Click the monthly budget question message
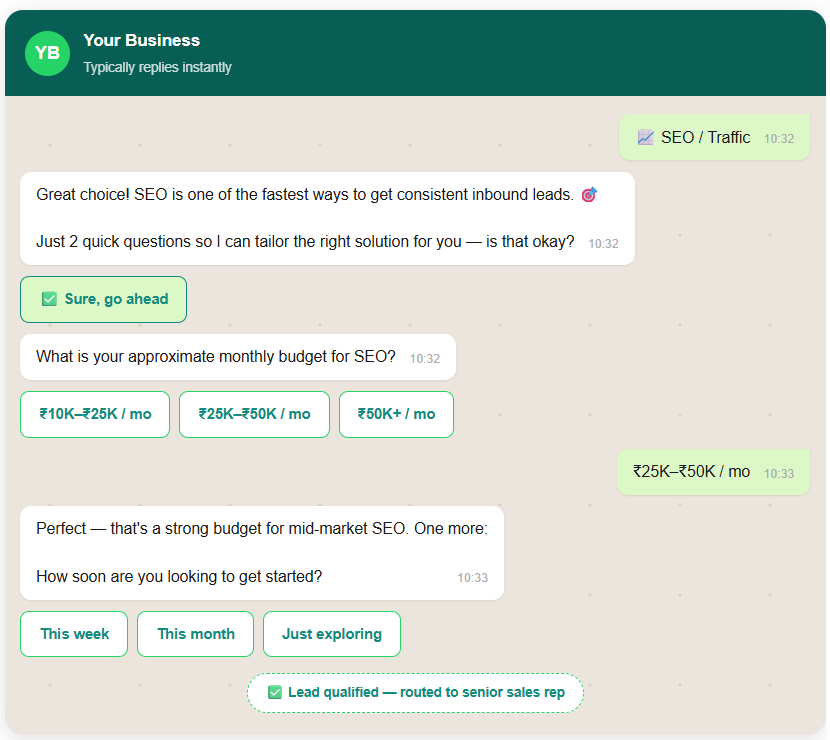830x740 pixels. 237,357
